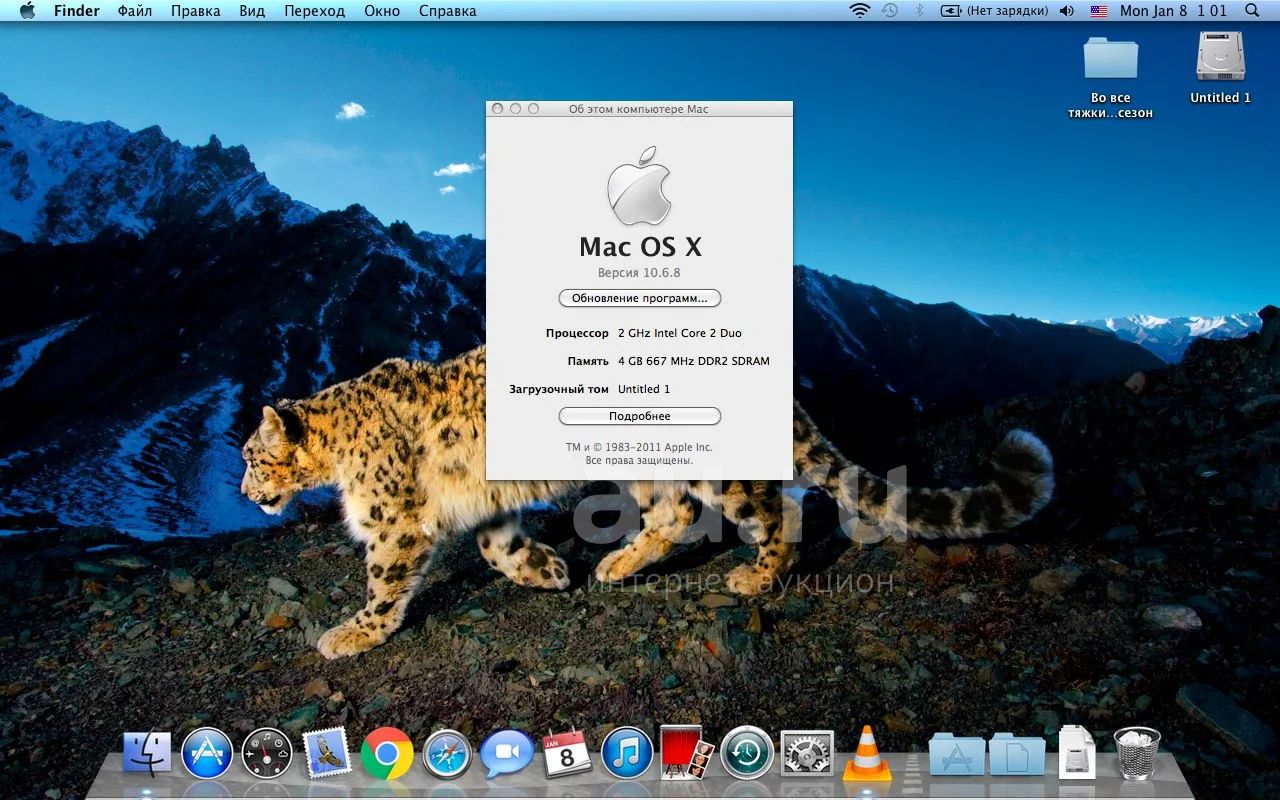
Task: Minimize the "Об этом компьютере Mac" window
Action: tap(516, 108)
